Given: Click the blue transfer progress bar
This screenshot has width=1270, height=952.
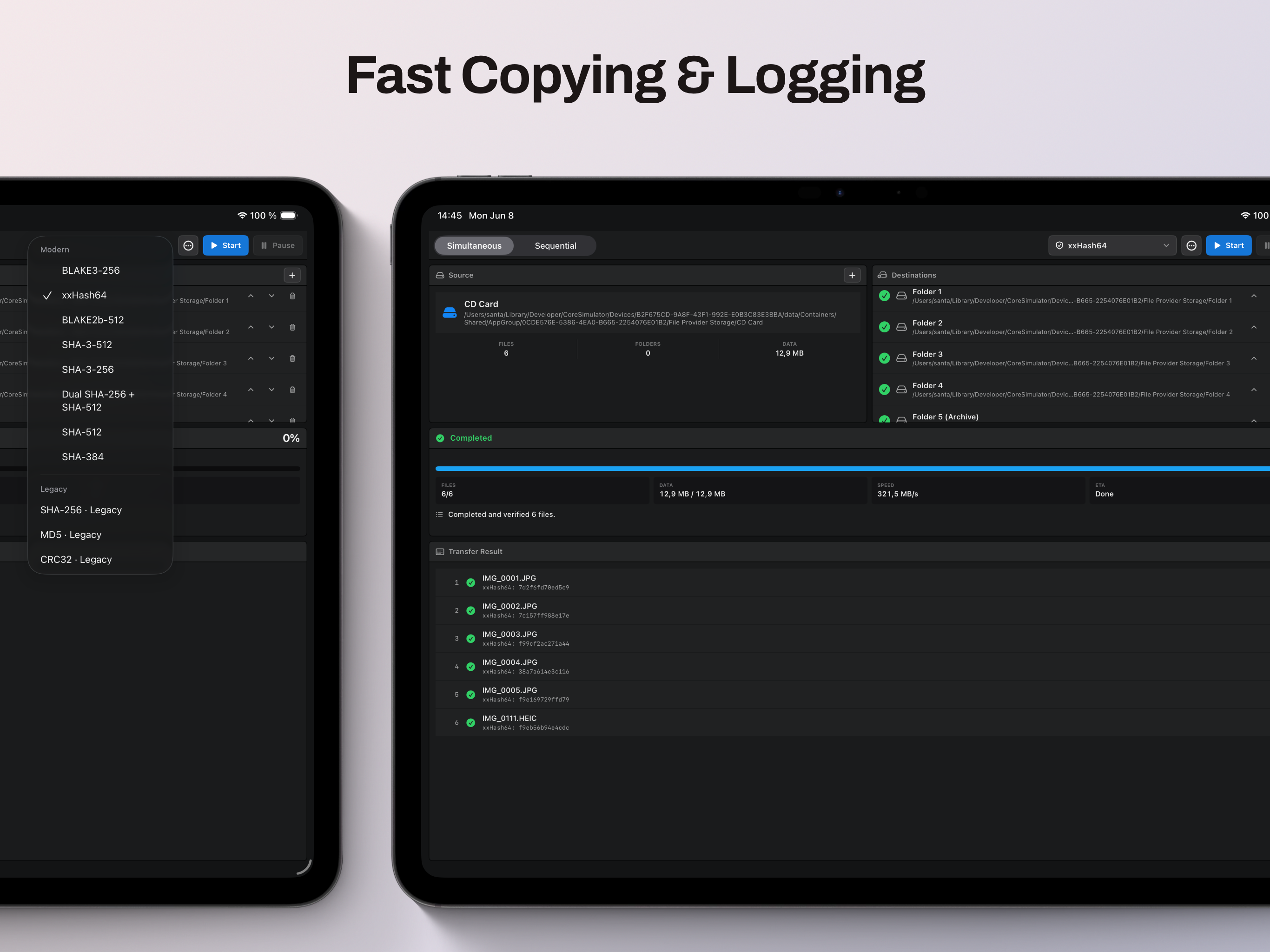Looking at the screenshot, I should 853,469.
